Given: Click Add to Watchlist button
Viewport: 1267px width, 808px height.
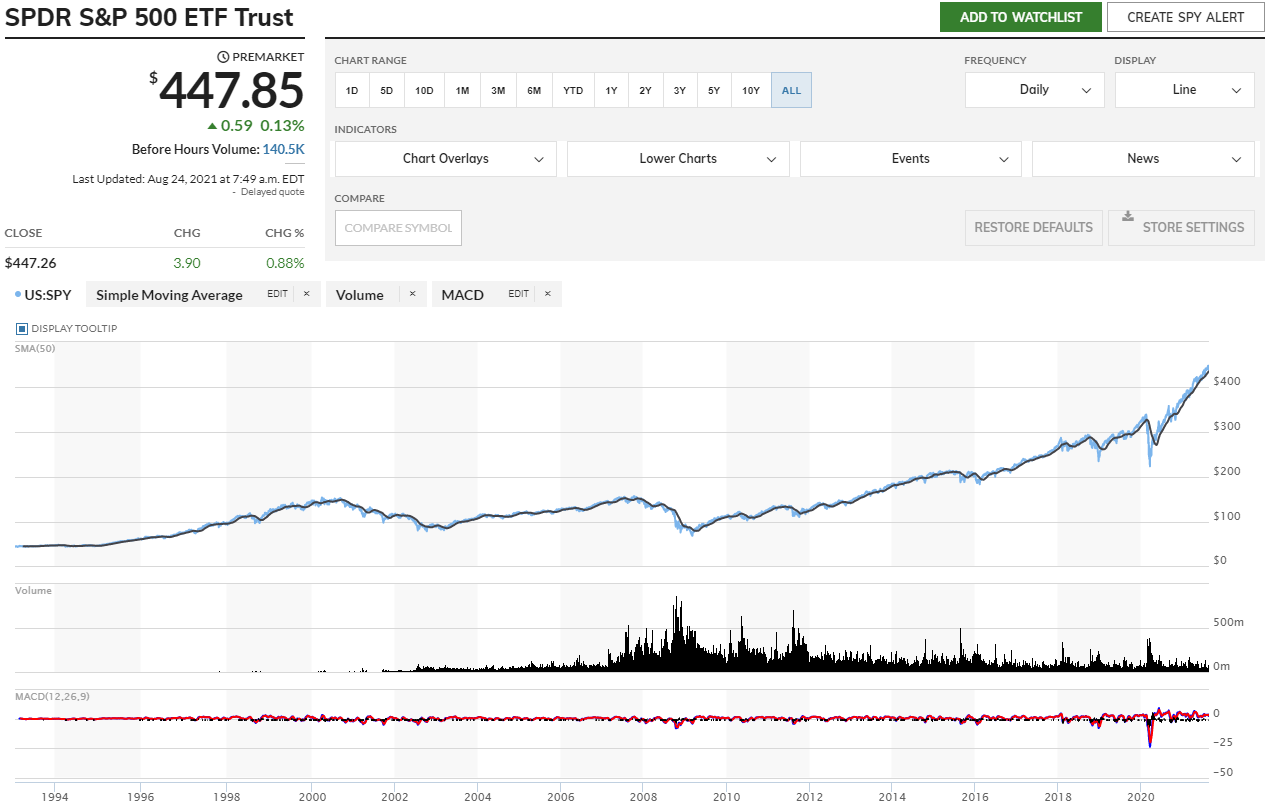Looking at the screenshot, I should [x=1021, y=17].
